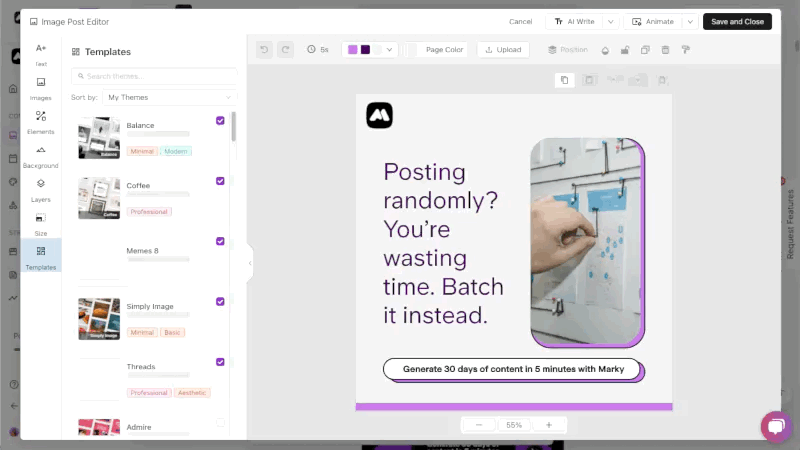This screenshot has width=800, height=450.
Task: Click the Cancel button
Action: tap(520, 21)
